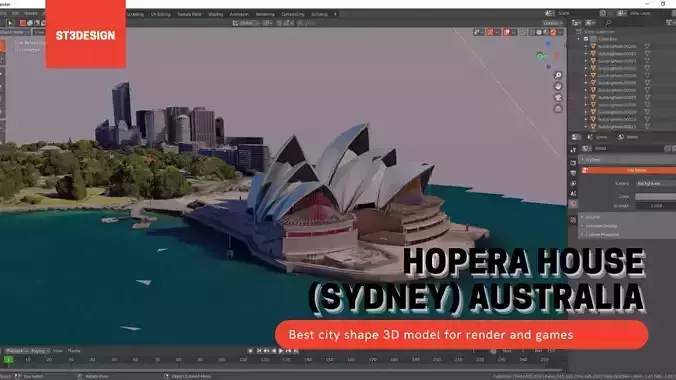The image size is (676, 380).
Task: Open the Object Mode dropdown
Action: (15, 32)
